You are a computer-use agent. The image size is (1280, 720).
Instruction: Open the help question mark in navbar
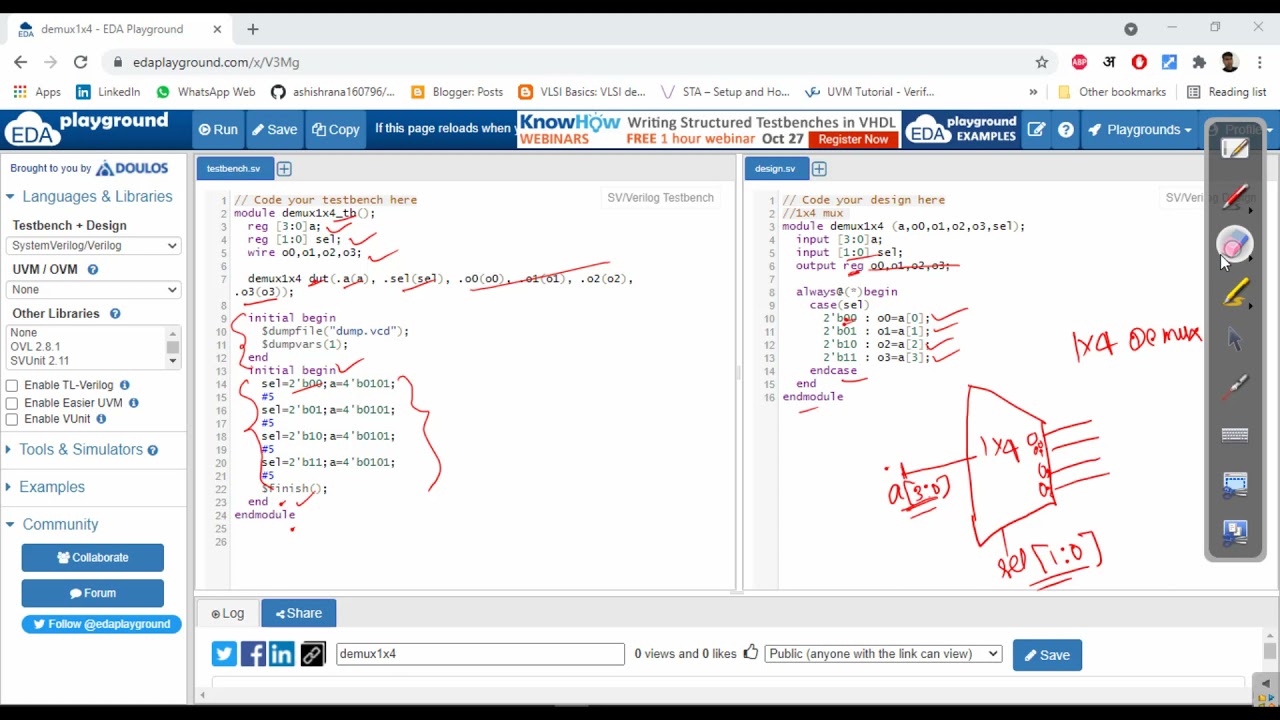coord(1066,130)
